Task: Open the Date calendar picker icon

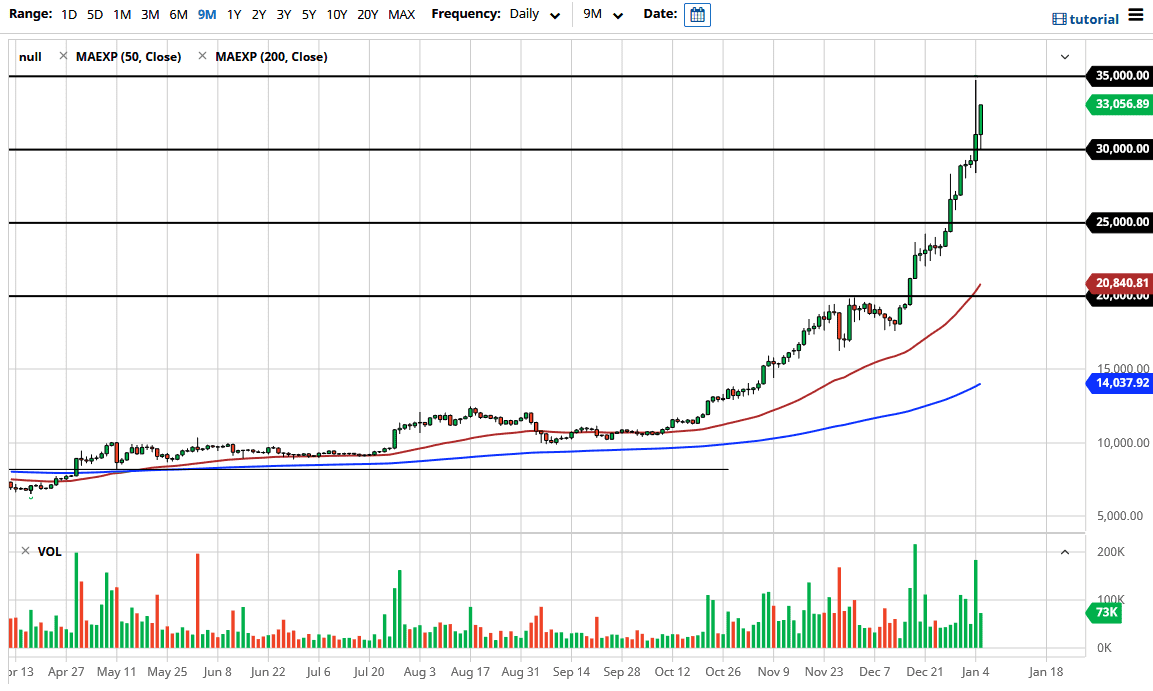Action: pyautogui.click(x=697, y=14)
